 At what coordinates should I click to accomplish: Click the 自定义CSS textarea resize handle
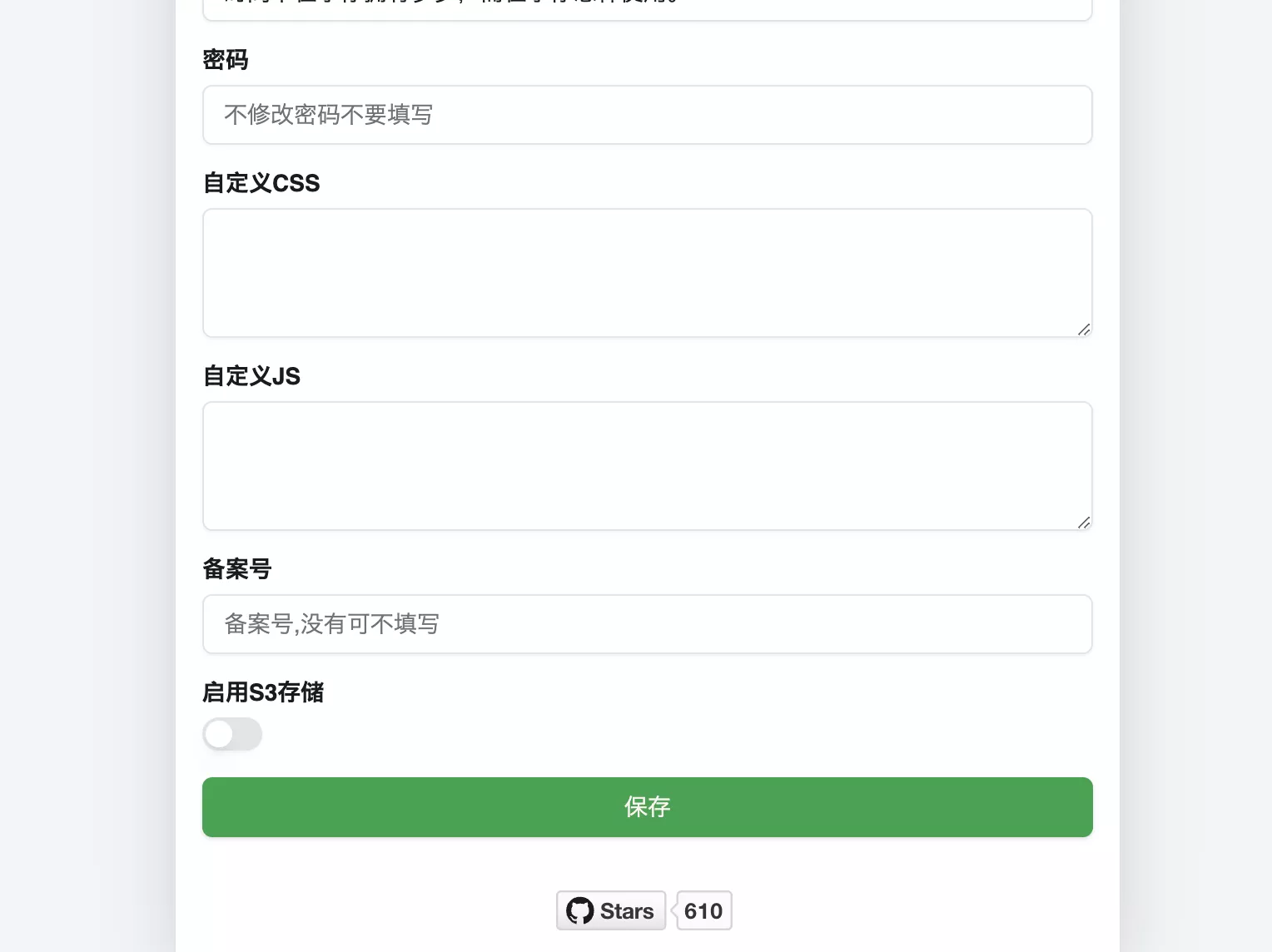click(1084, 330)
